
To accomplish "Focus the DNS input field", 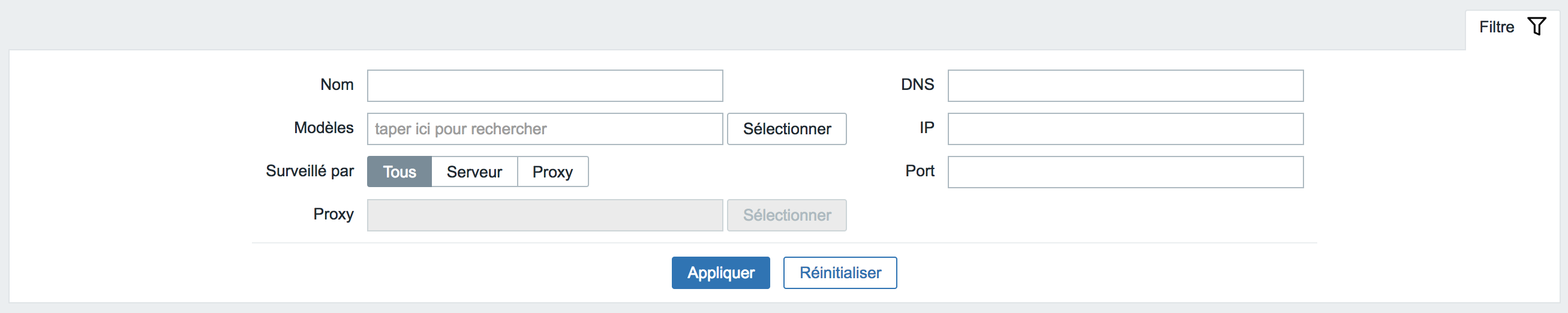I will tap(1125, 86).
